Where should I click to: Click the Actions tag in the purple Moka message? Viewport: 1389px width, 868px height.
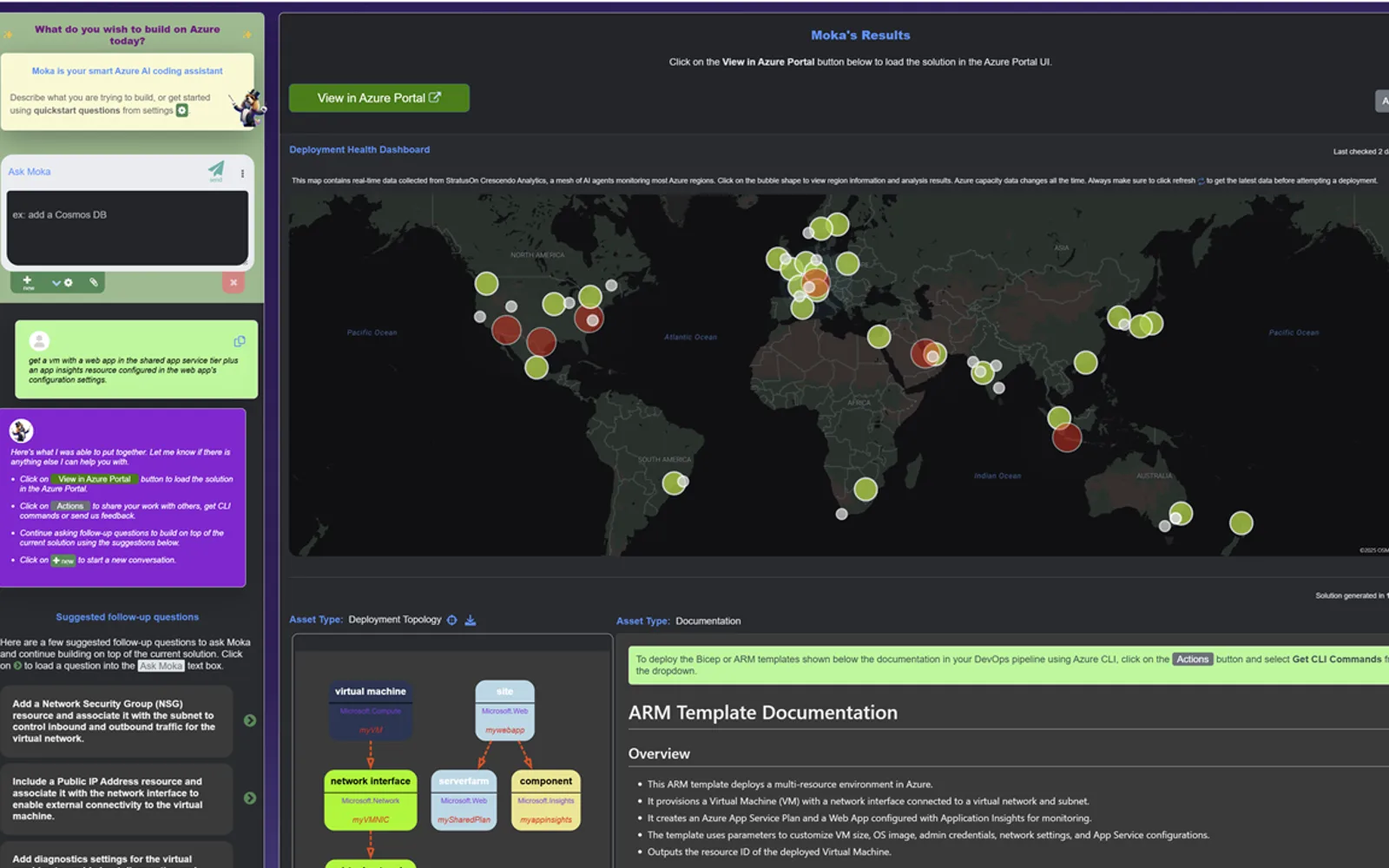click(70, 506)
